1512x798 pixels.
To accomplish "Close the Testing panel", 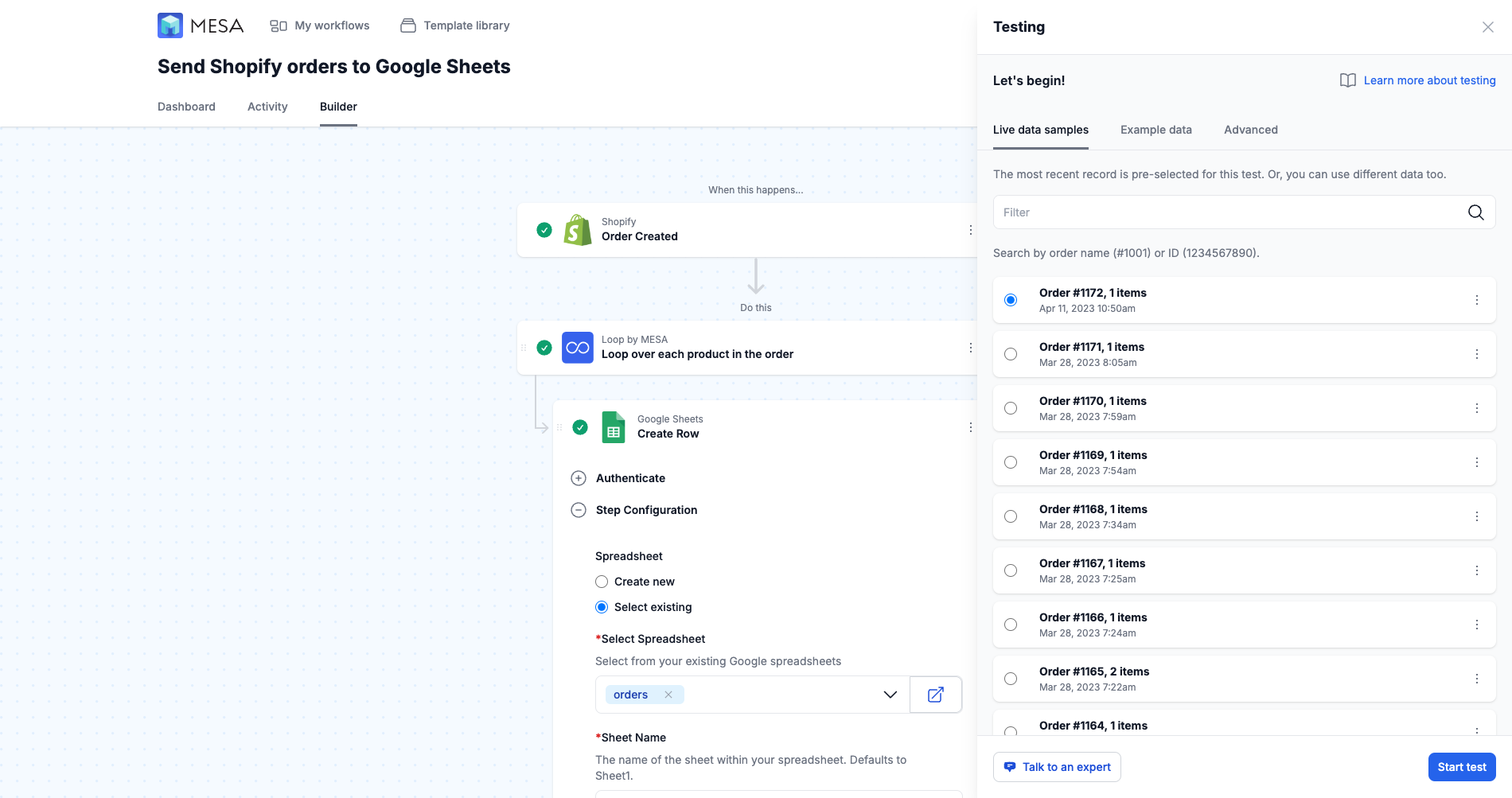I will [x=1488, y=27].
